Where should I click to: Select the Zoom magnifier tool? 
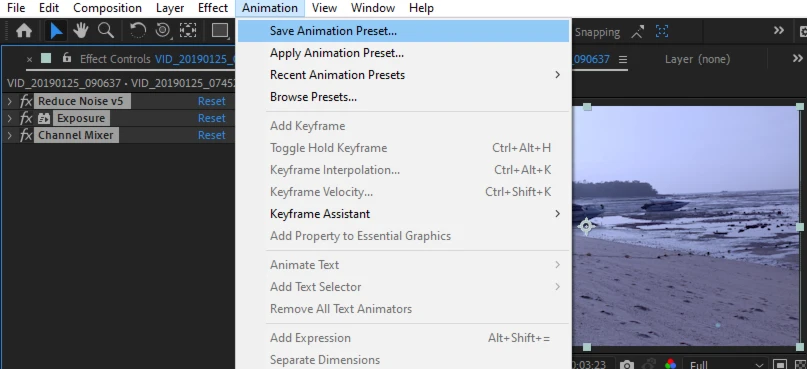click(x=106, y=31)
